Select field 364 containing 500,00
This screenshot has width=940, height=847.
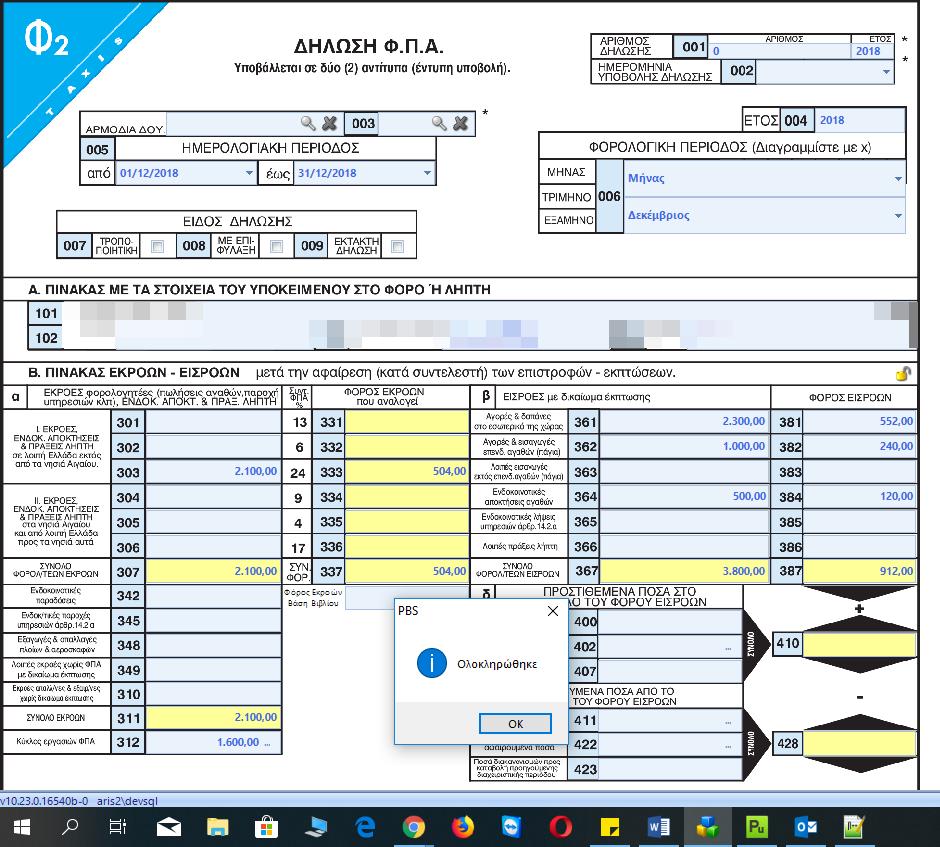(x=684, y=496)
